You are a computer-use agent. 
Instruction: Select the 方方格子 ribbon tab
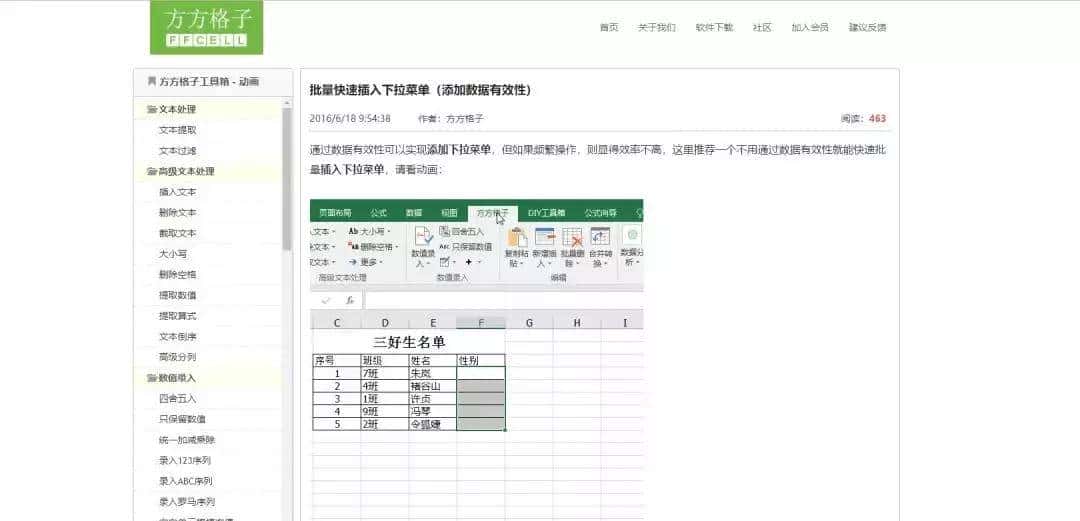492,213
